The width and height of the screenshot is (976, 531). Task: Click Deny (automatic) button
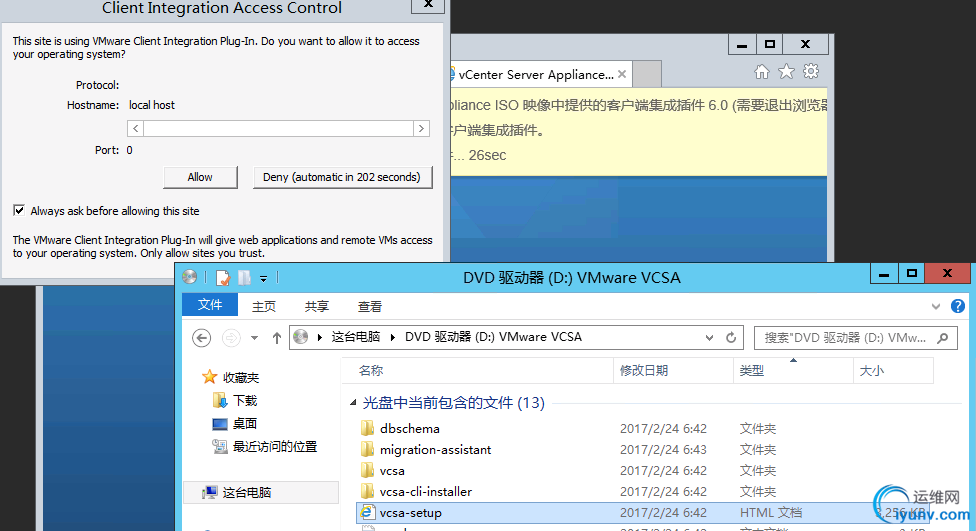click(342, 177)
